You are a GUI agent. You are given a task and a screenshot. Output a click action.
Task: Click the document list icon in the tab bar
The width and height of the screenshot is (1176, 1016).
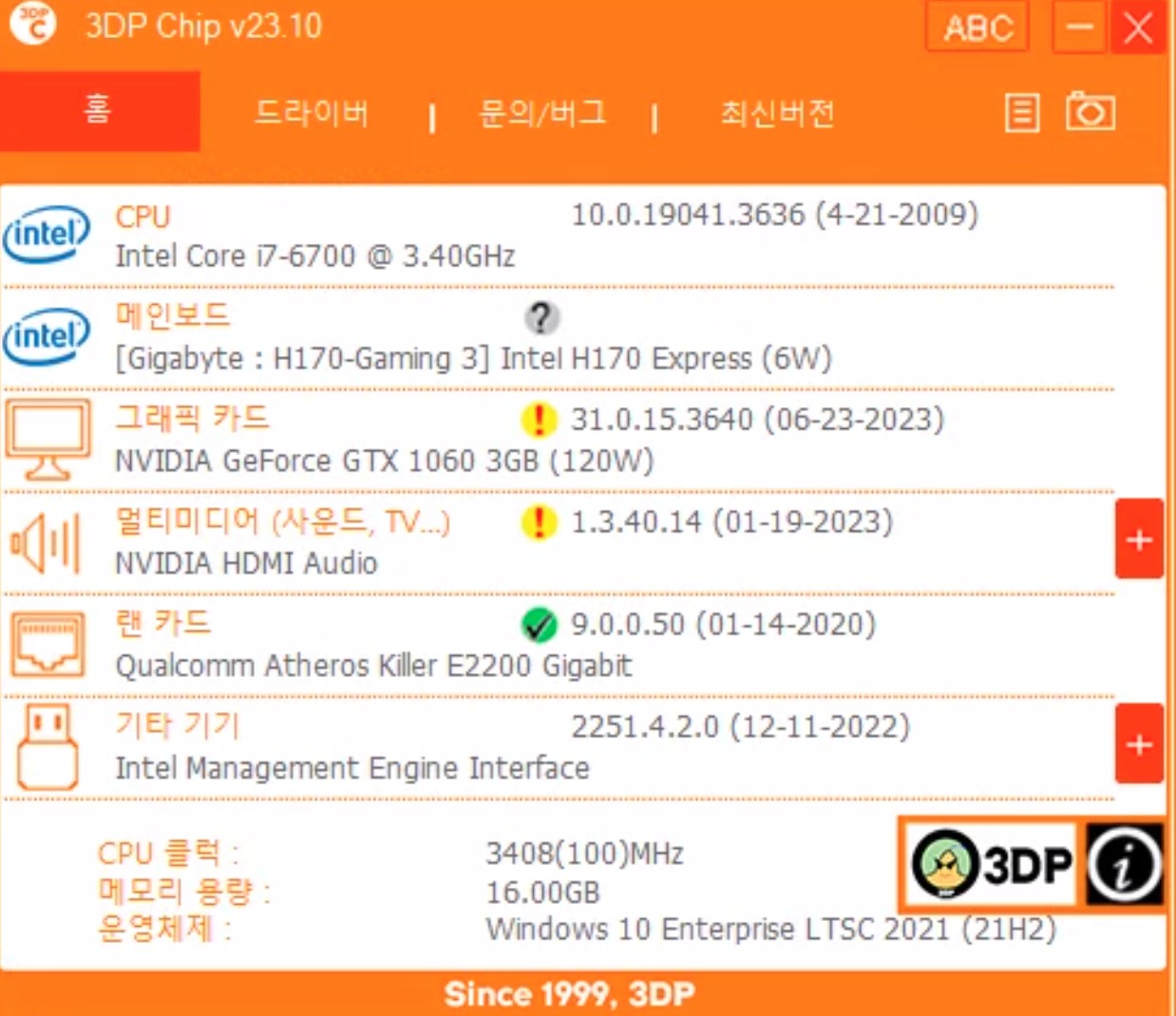(1022, 113)
